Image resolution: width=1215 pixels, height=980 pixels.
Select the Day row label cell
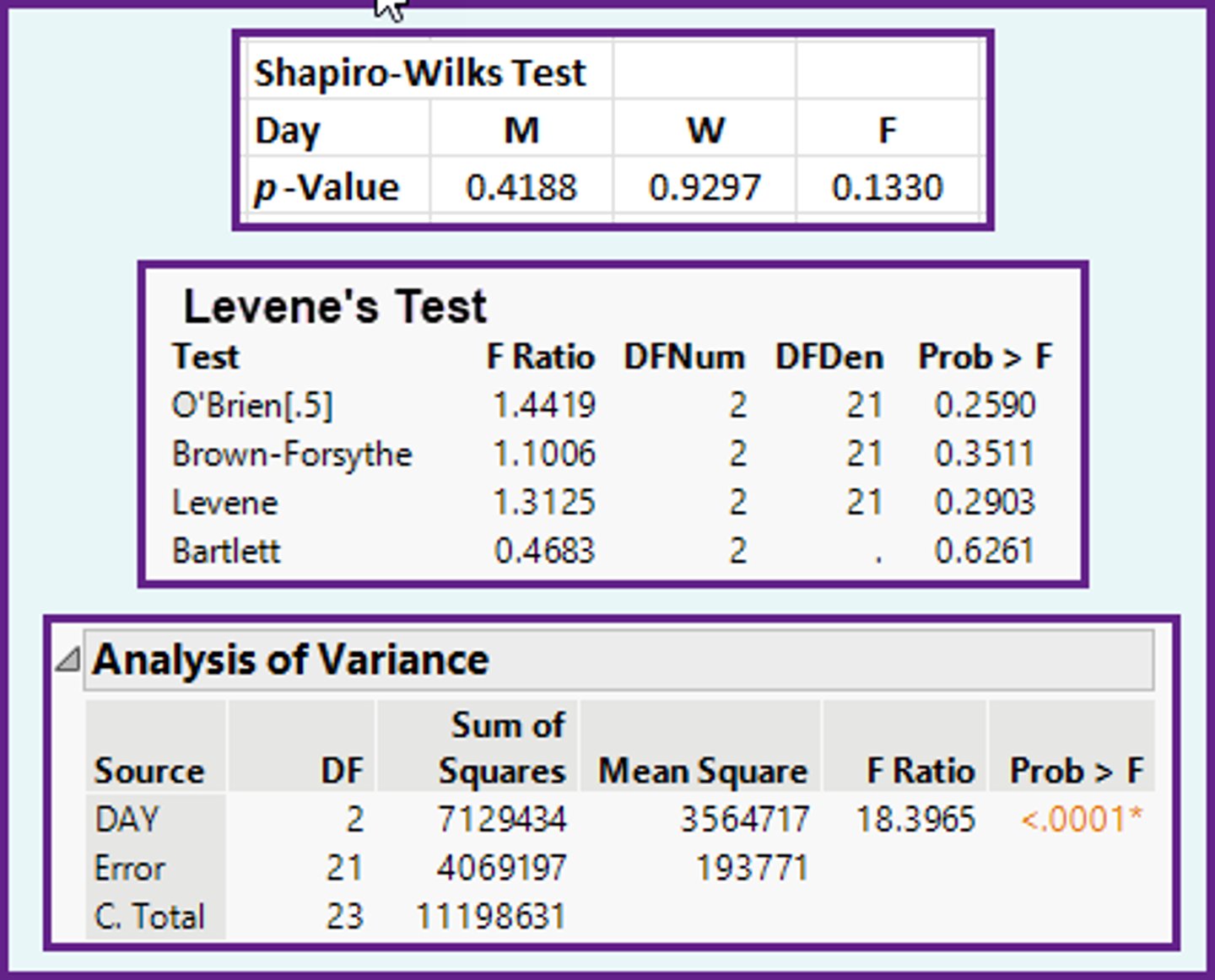(289, 131)
